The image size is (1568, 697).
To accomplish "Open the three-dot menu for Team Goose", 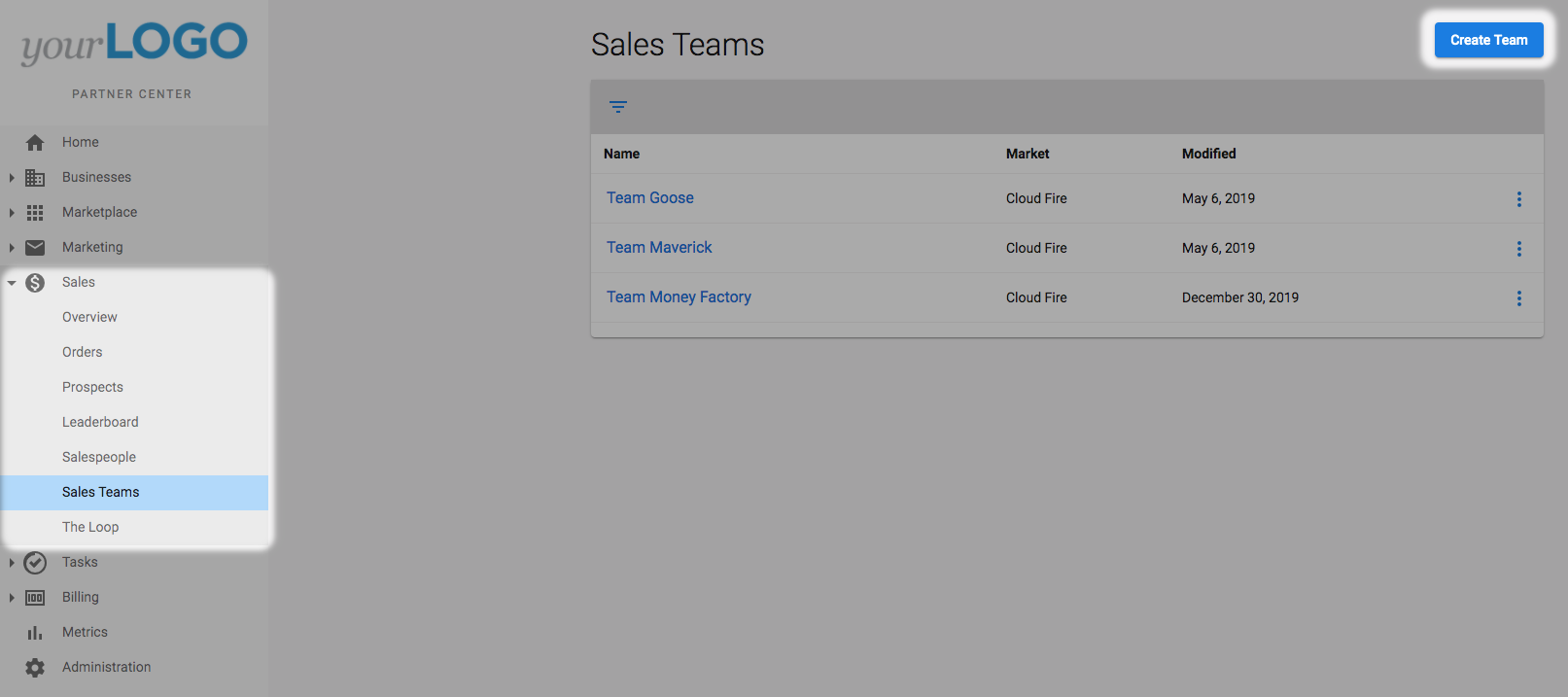I will 1519,199.
